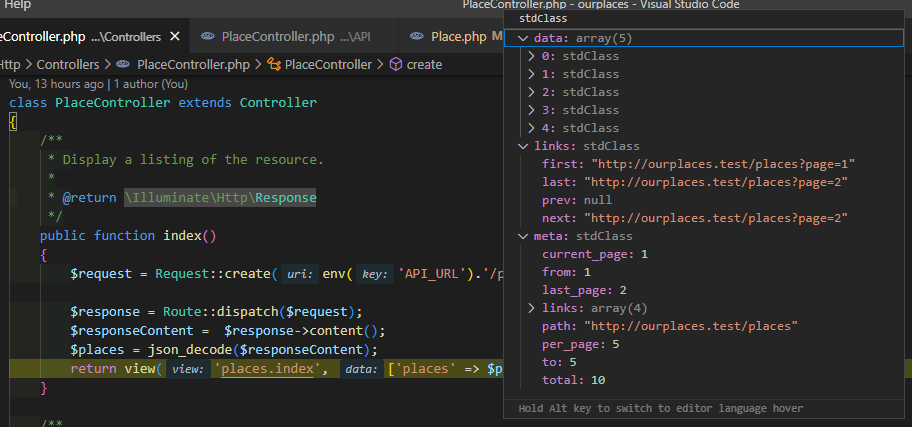
Task: Select 'total: 10' row
Action: click(x=704, y=380)
